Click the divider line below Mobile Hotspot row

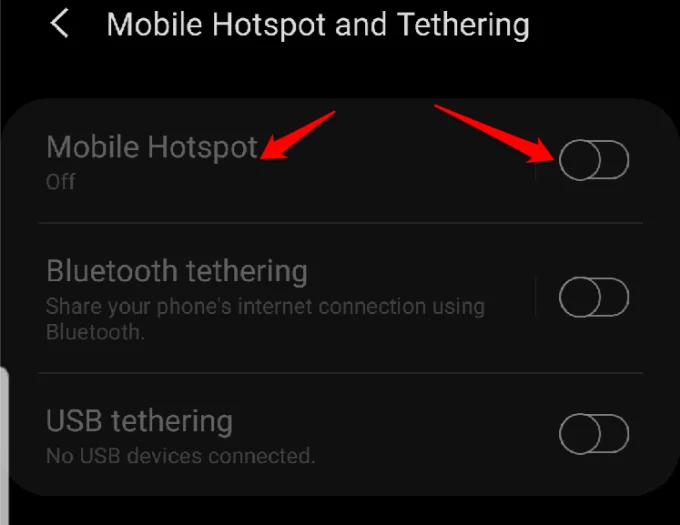[x=340, y=223]
